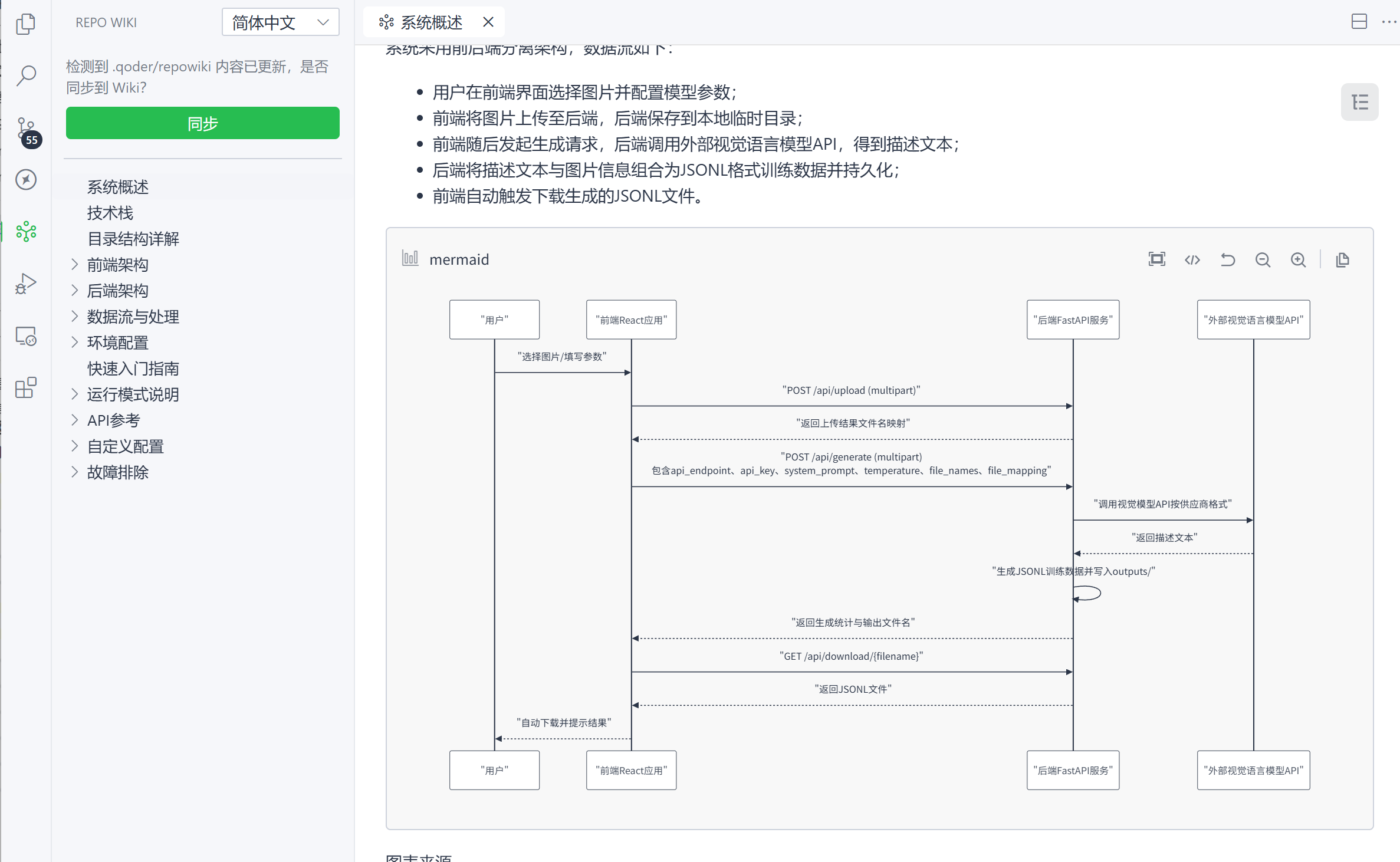The height and width of the screenshot is (862, 1400).
Task: Toggle the table of contents outline button
Action: 1359,102
